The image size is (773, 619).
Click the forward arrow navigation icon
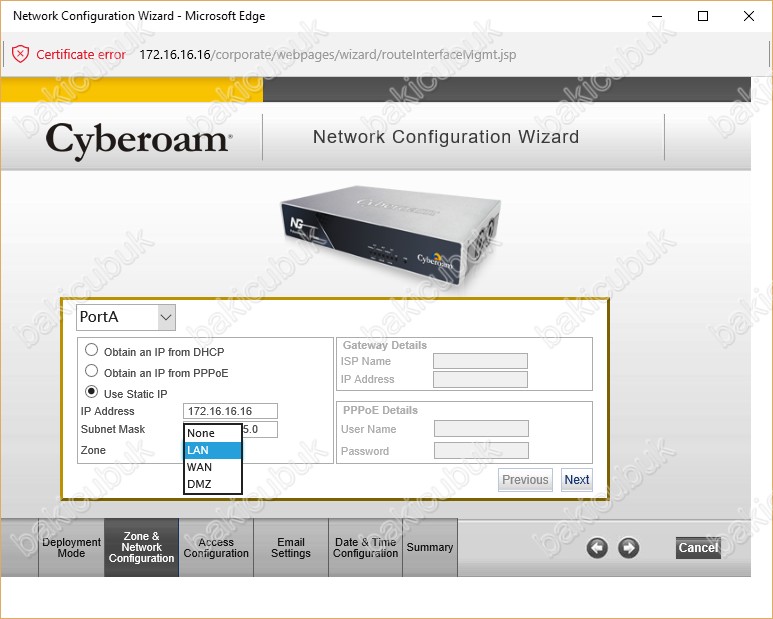[x=629, y=548]
